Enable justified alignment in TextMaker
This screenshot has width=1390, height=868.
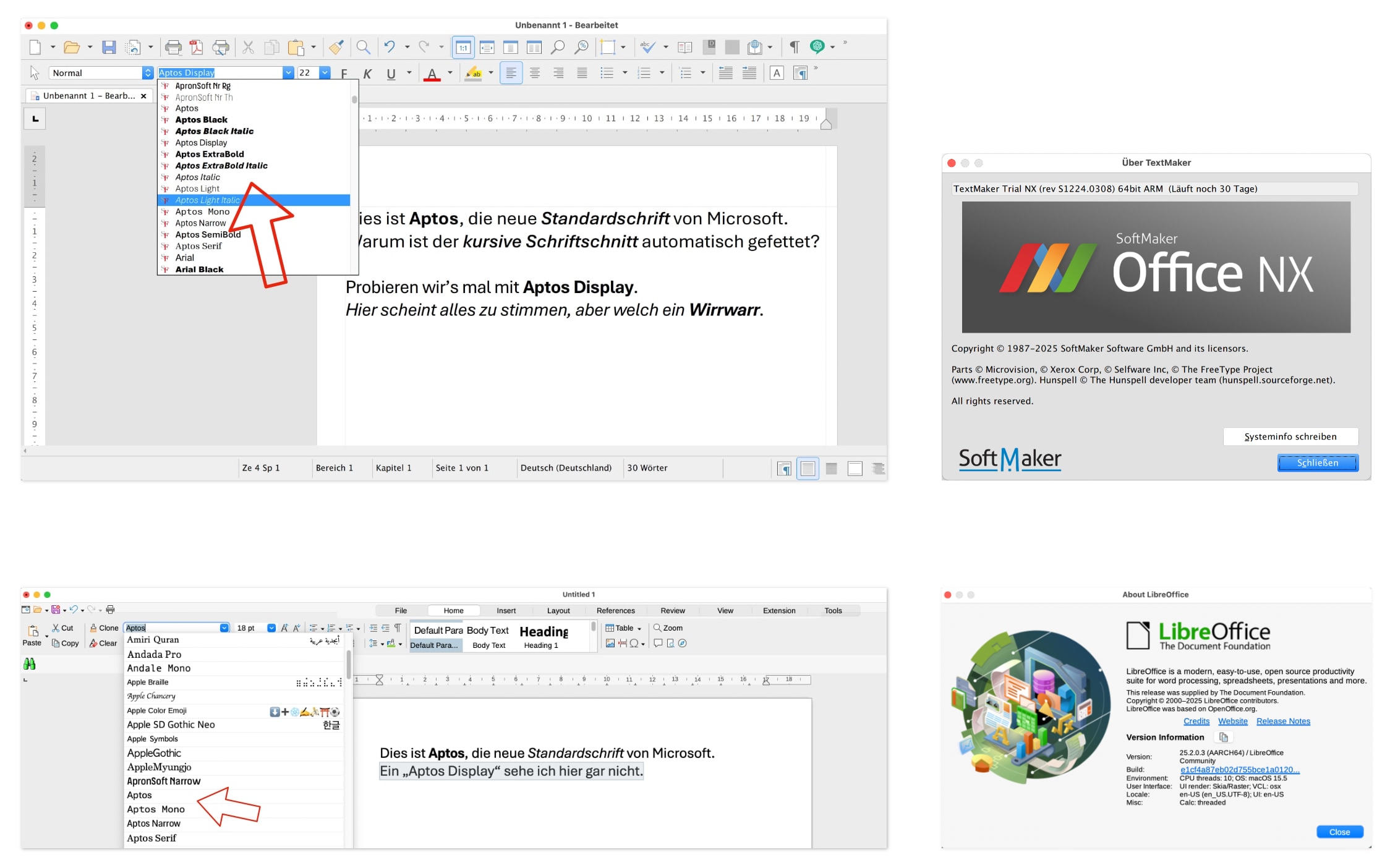582,73
